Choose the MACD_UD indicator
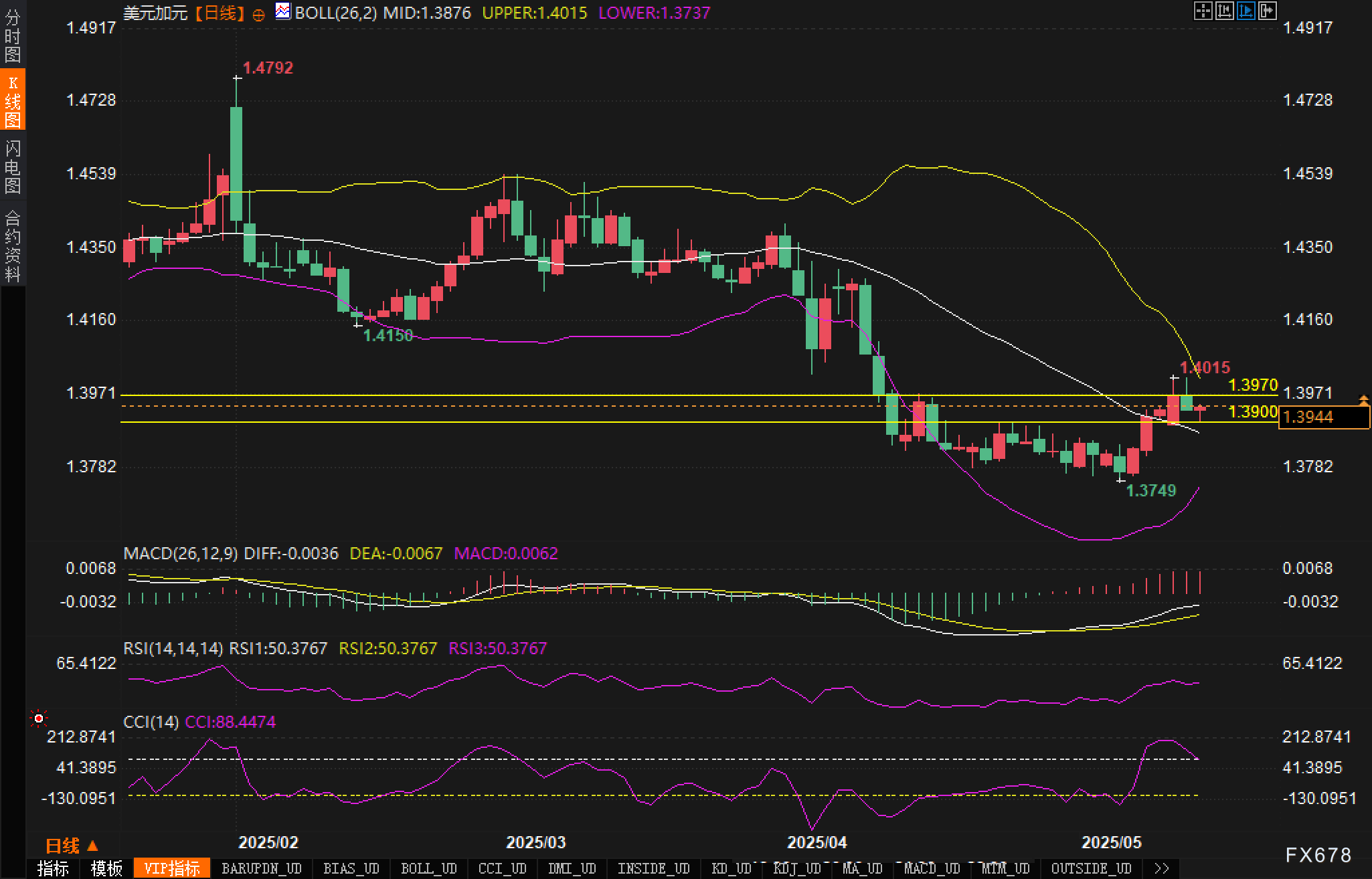Screen dimensions: 1372x879 pyautogui.click(x=932, y=868)
